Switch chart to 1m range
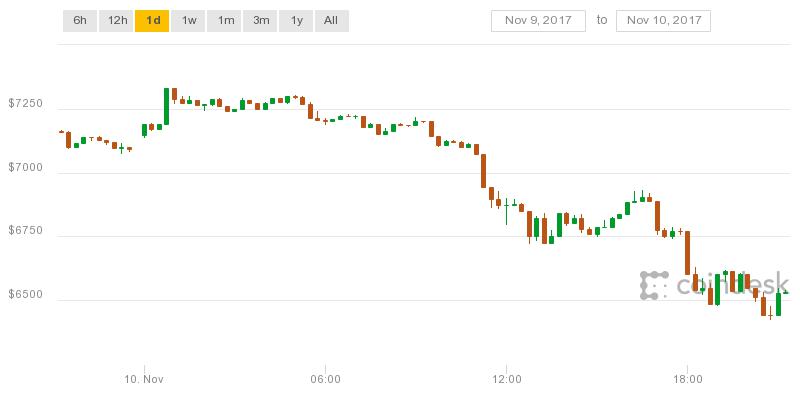The width and height of the screenshot is (800, 400). [x=225, y=20]
